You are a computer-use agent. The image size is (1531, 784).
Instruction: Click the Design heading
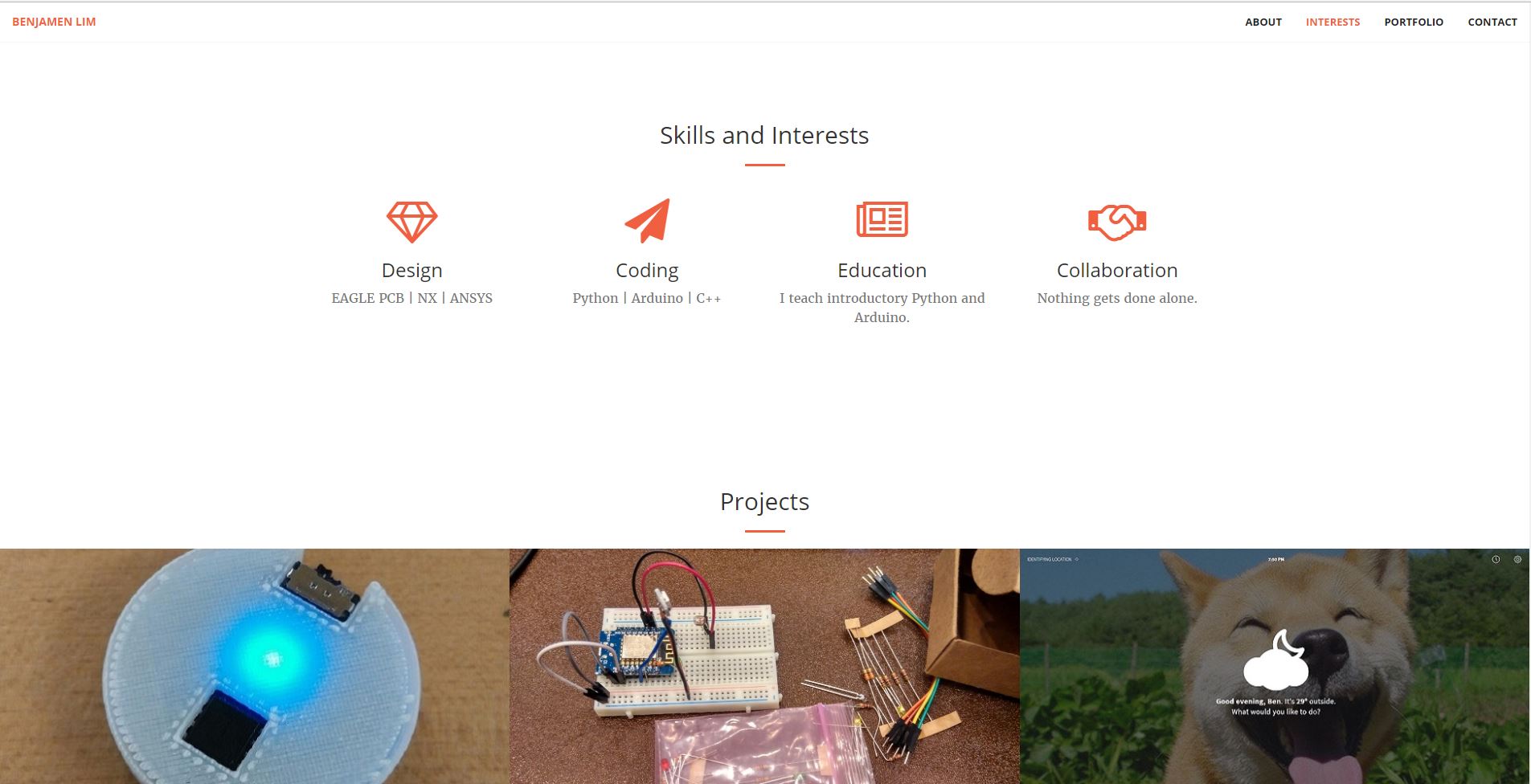click(x=411, y=270)
